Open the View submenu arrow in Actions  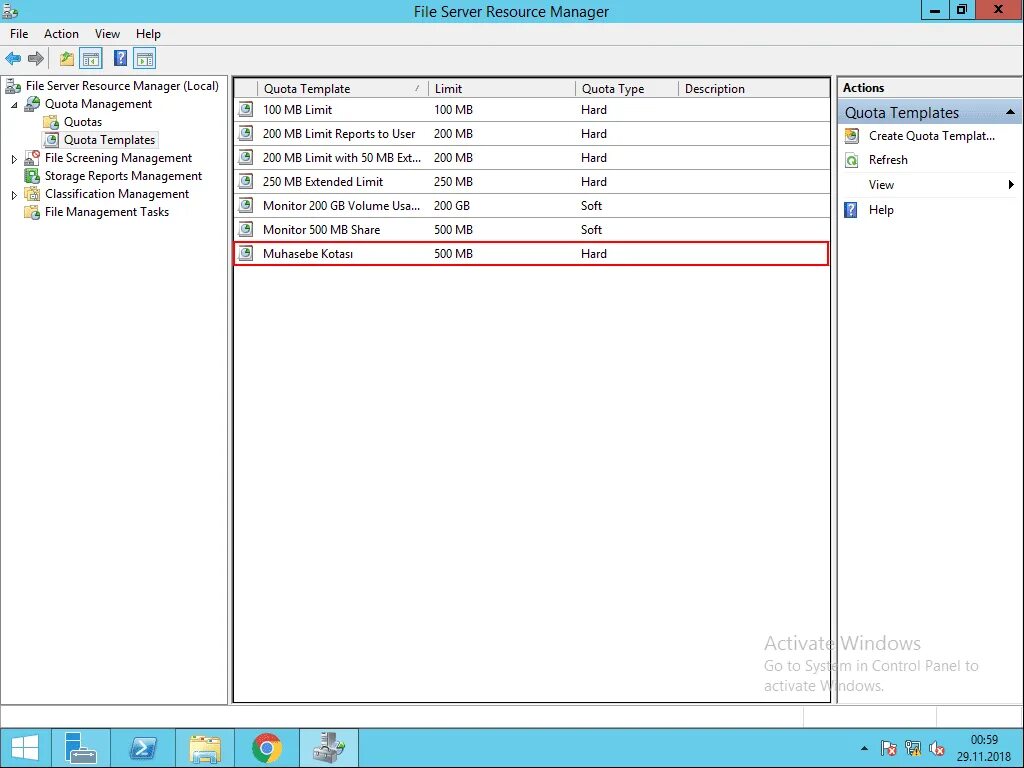click(x=1010, y=185)
